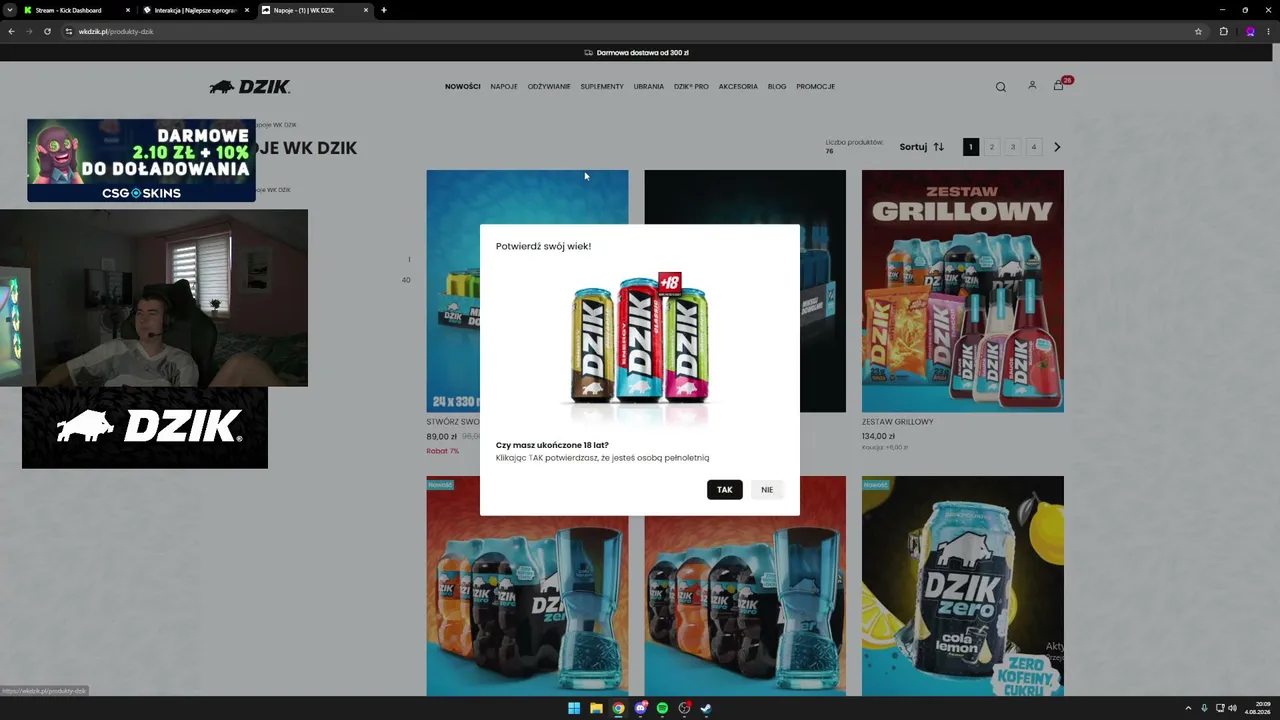Open Steam from the taskbar
This screenshot has width=1280, height=720.
pos(706,708)
